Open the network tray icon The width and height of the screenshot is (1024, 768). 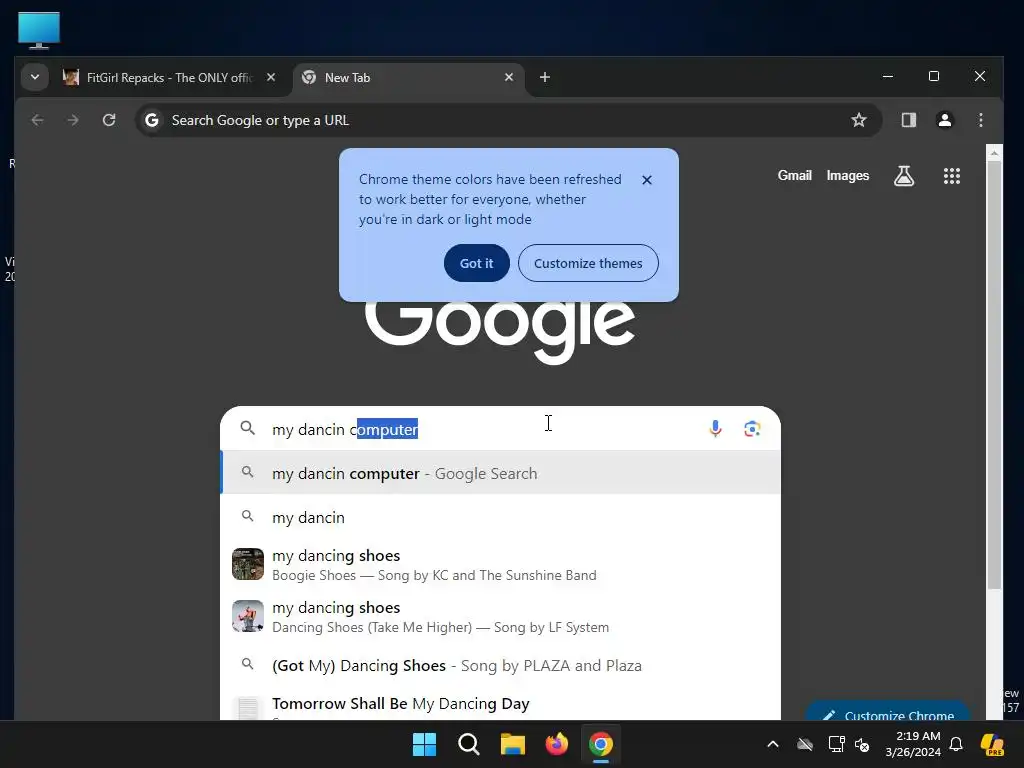pos(836,744)
